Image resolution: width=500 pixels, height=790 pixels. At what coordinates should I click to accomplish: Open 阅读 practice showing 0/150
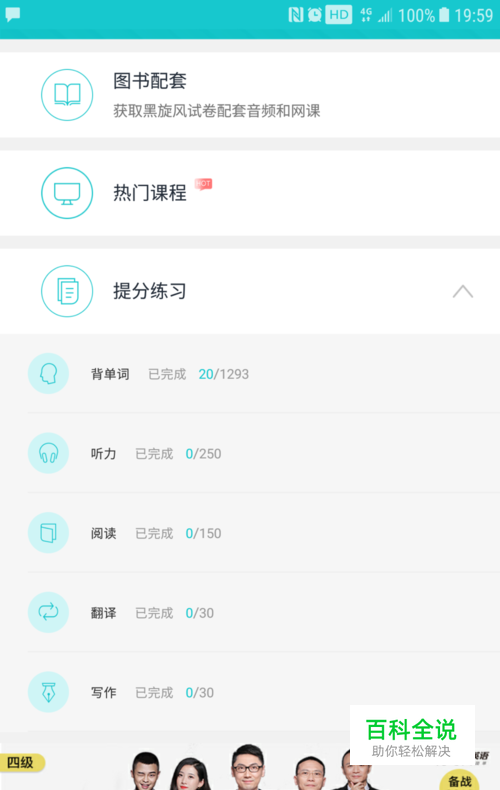(250, 533)
